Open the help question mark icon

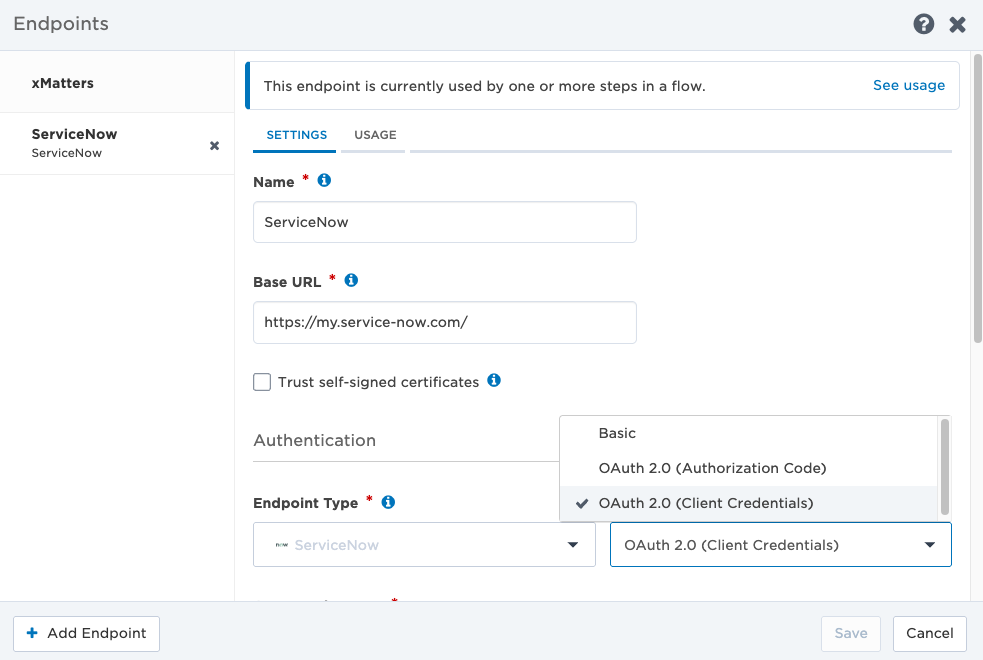(x=923, y=24)
